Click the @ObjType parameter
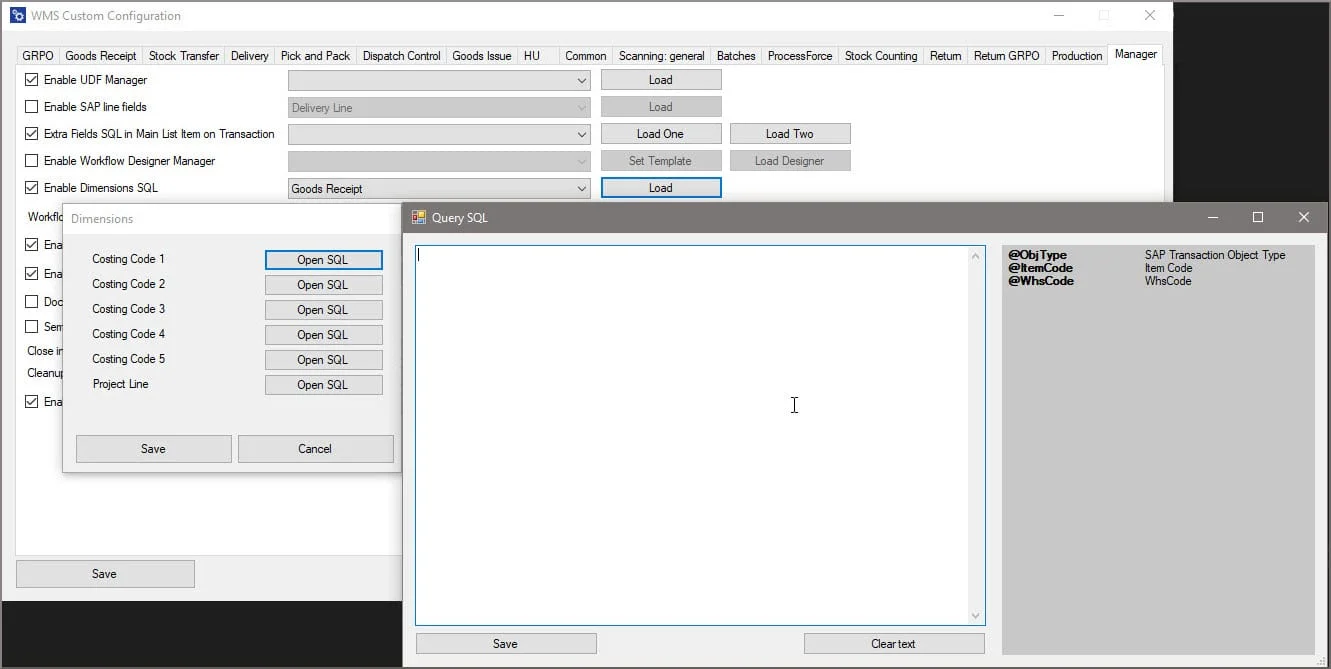Viewport: 1331px width, 669px height. click(1038, 255)
